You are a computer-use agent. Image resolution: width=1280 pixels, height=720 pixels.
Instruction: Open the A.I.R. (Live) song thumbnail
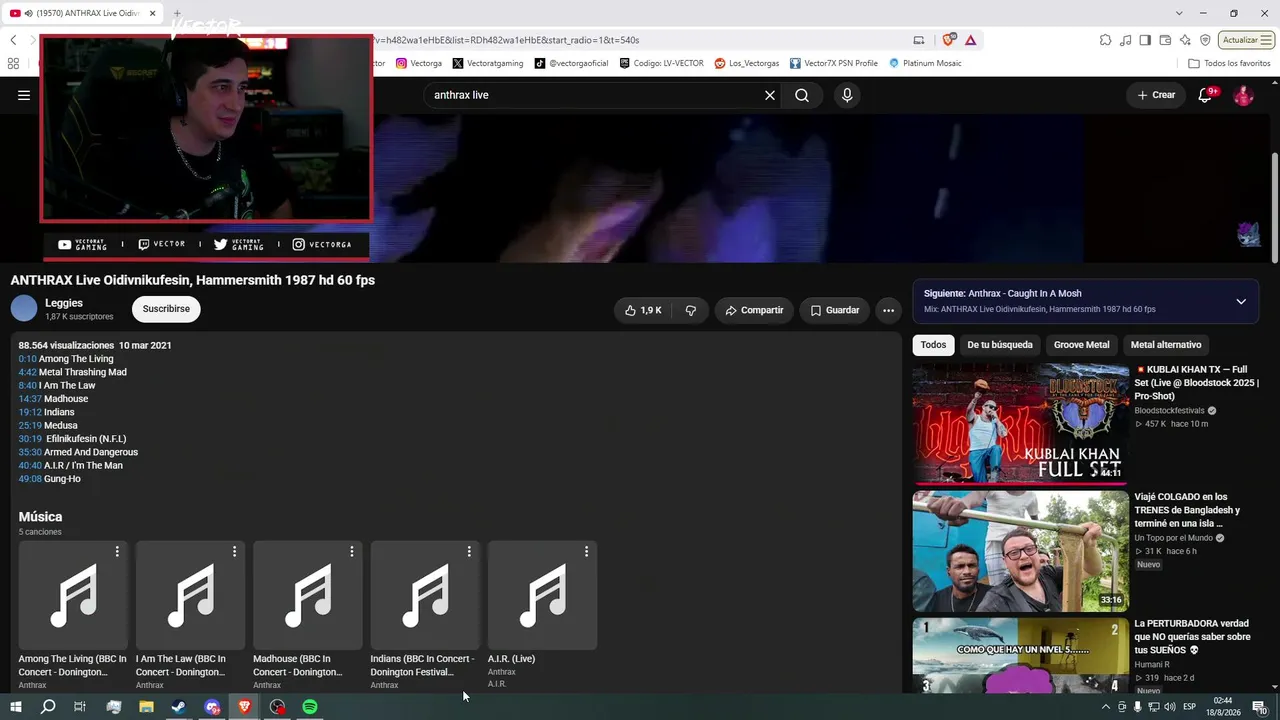(543, 595)
